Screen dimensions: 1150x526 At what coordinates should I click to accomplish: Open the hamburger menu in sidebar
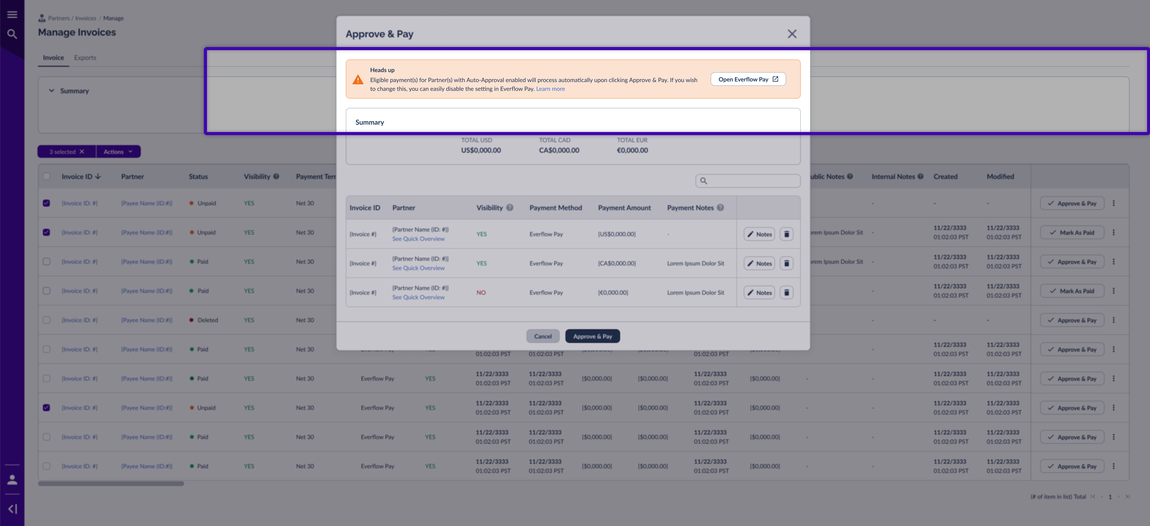pyautogui.click(x=12, y=15)
